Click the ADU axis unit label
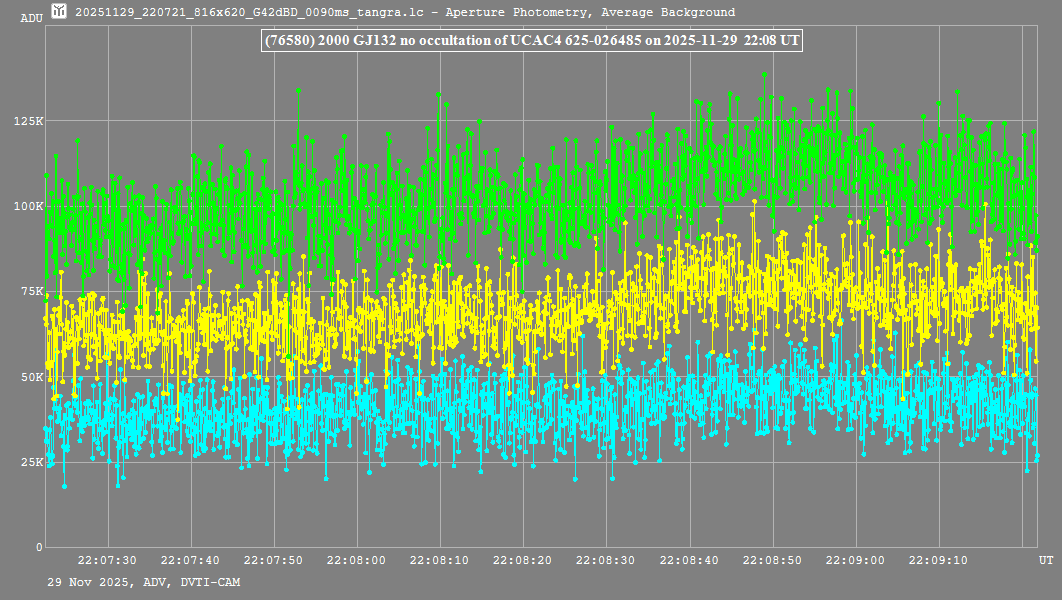Viewport: 1062px width, 600px height. [x=32, y=18]
